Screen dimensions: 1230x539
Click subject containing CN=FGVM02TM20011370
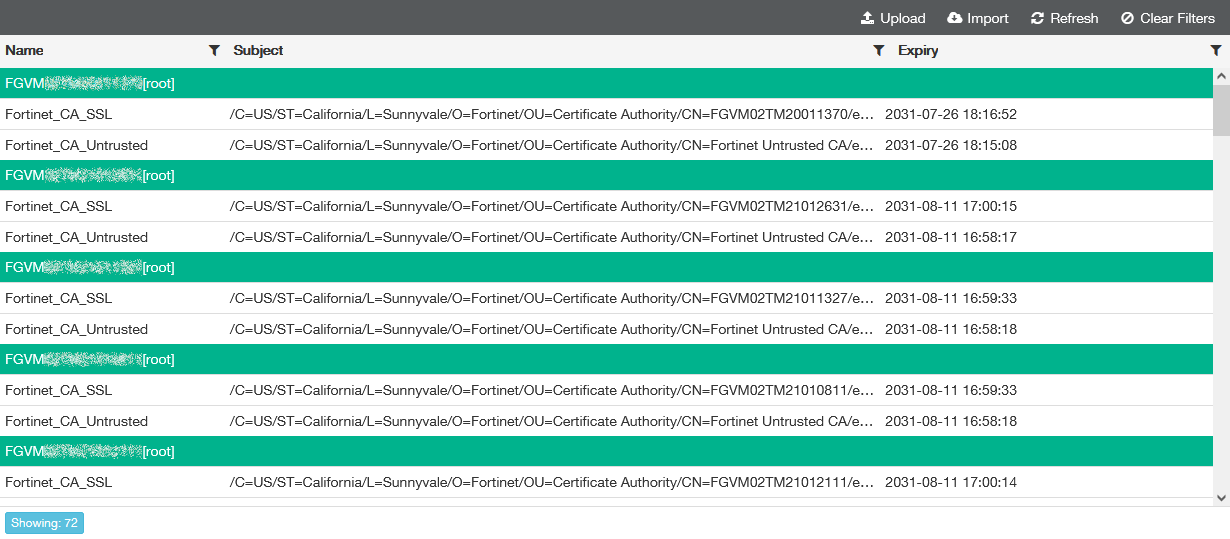[x=552, y=114]
